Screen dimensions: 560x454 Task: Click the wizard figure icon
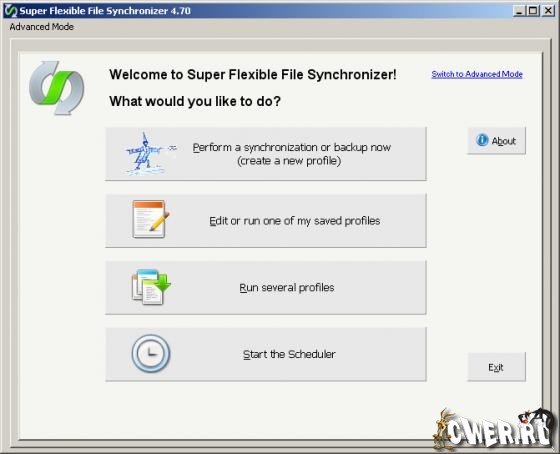point(150,154)
